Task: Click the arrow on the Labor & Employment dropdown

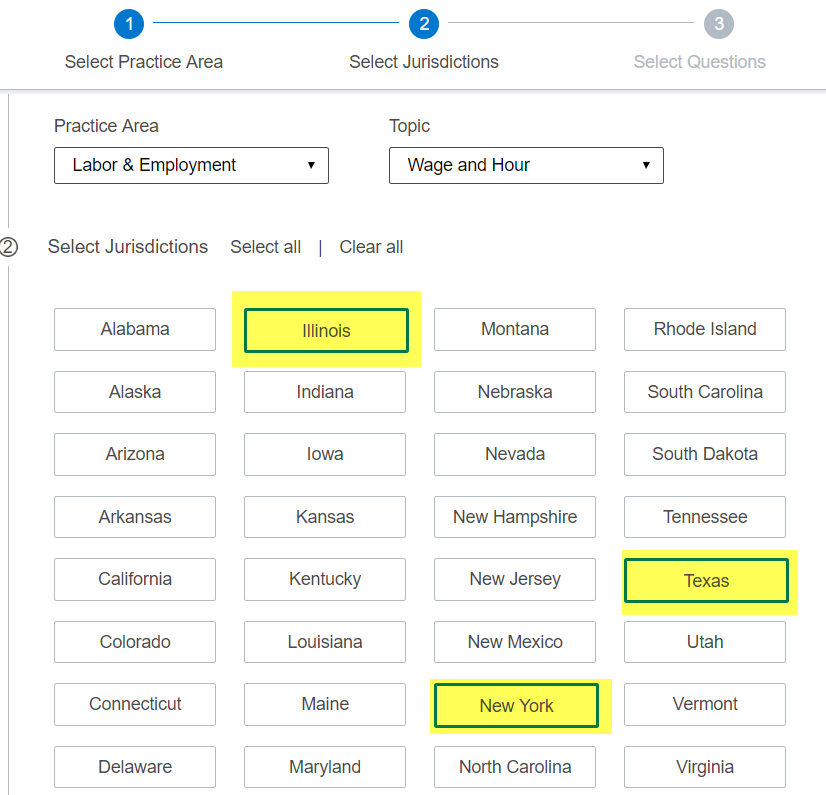Action: (x=311, y=165)
